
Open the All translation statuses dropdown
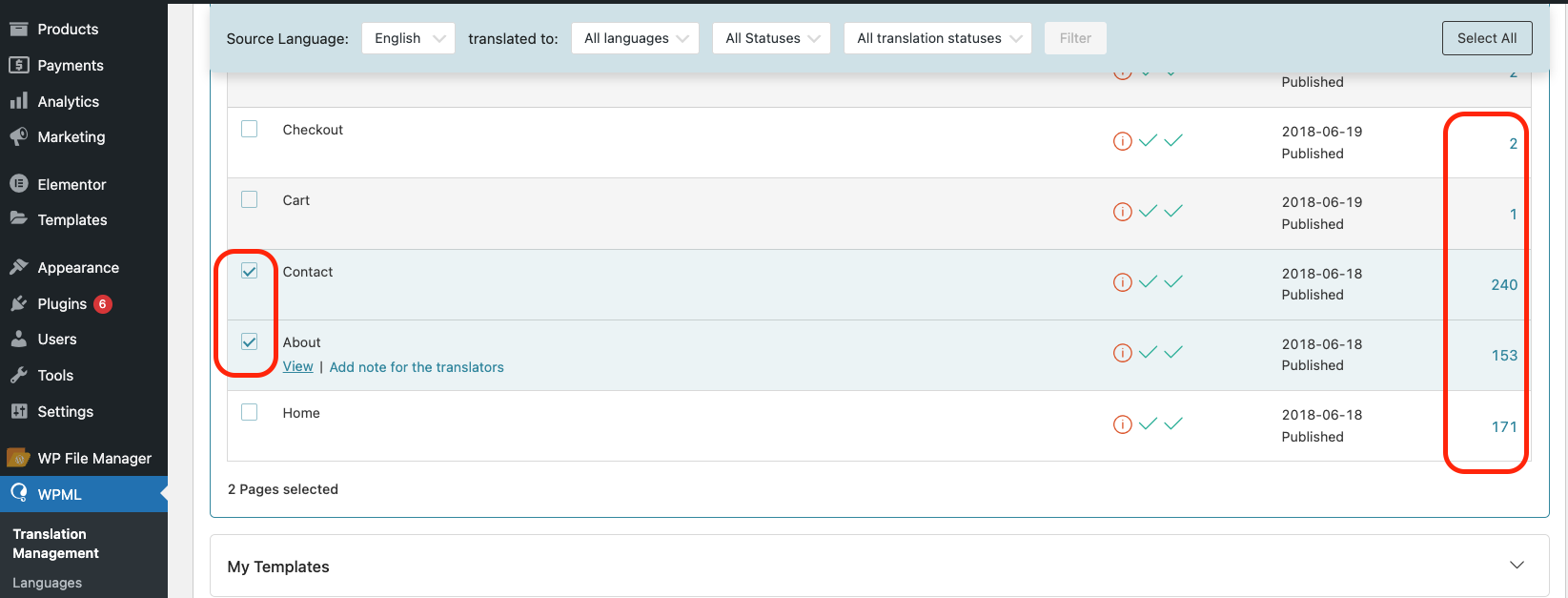(x=937, y=38)
